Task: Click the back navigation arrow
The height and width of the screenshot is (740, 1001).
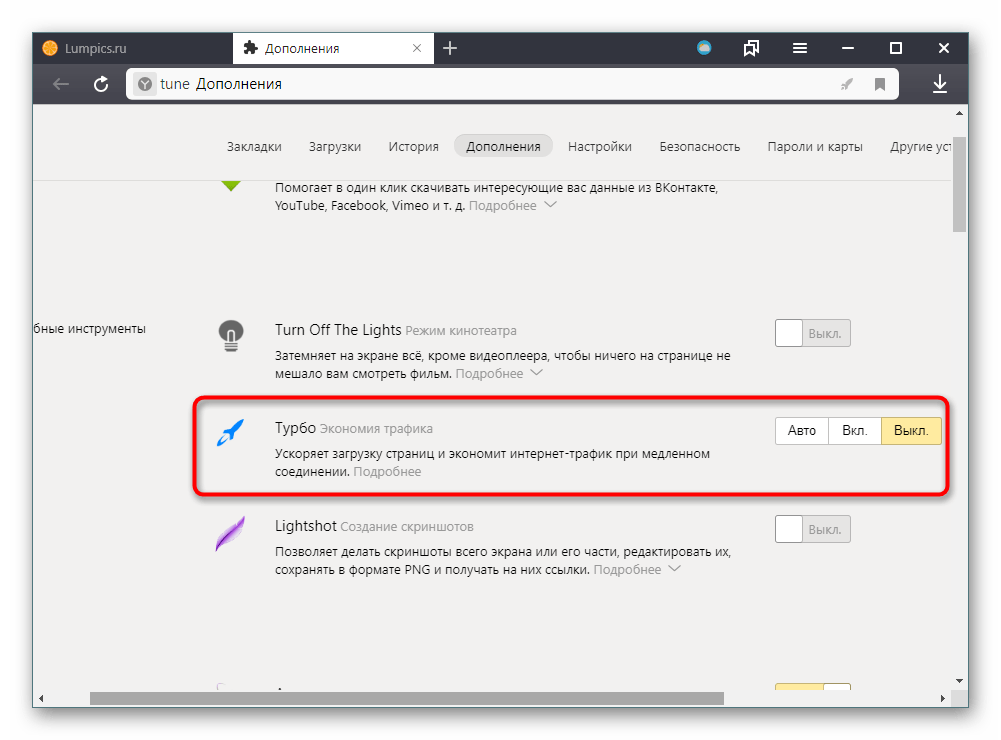Action: [x=61, y=84]
